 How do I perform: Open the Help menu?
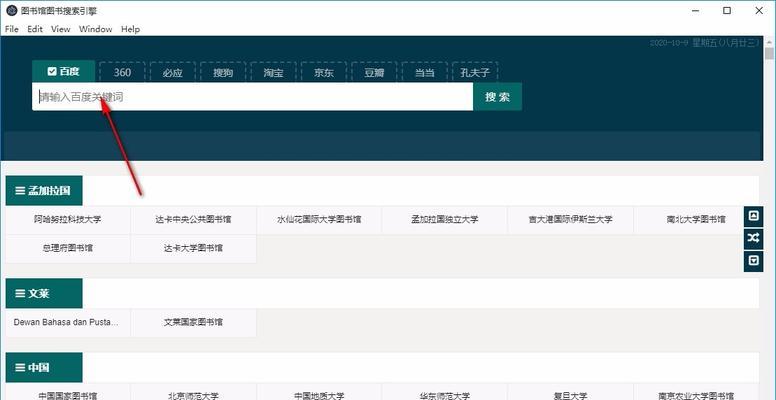pyautogui.click(x=131, y=29)
